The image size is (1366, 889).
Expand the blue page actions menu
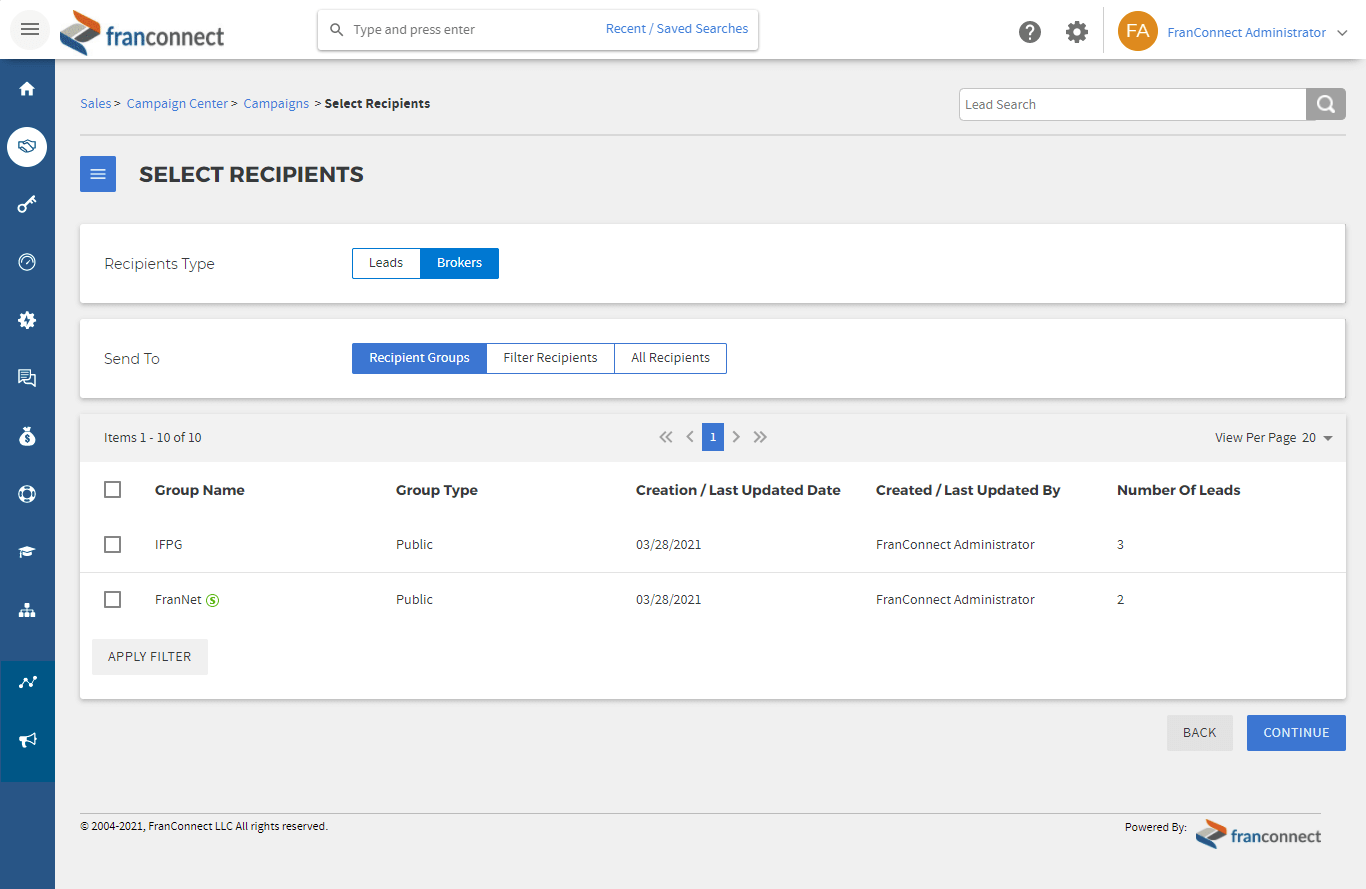[98, 174]
